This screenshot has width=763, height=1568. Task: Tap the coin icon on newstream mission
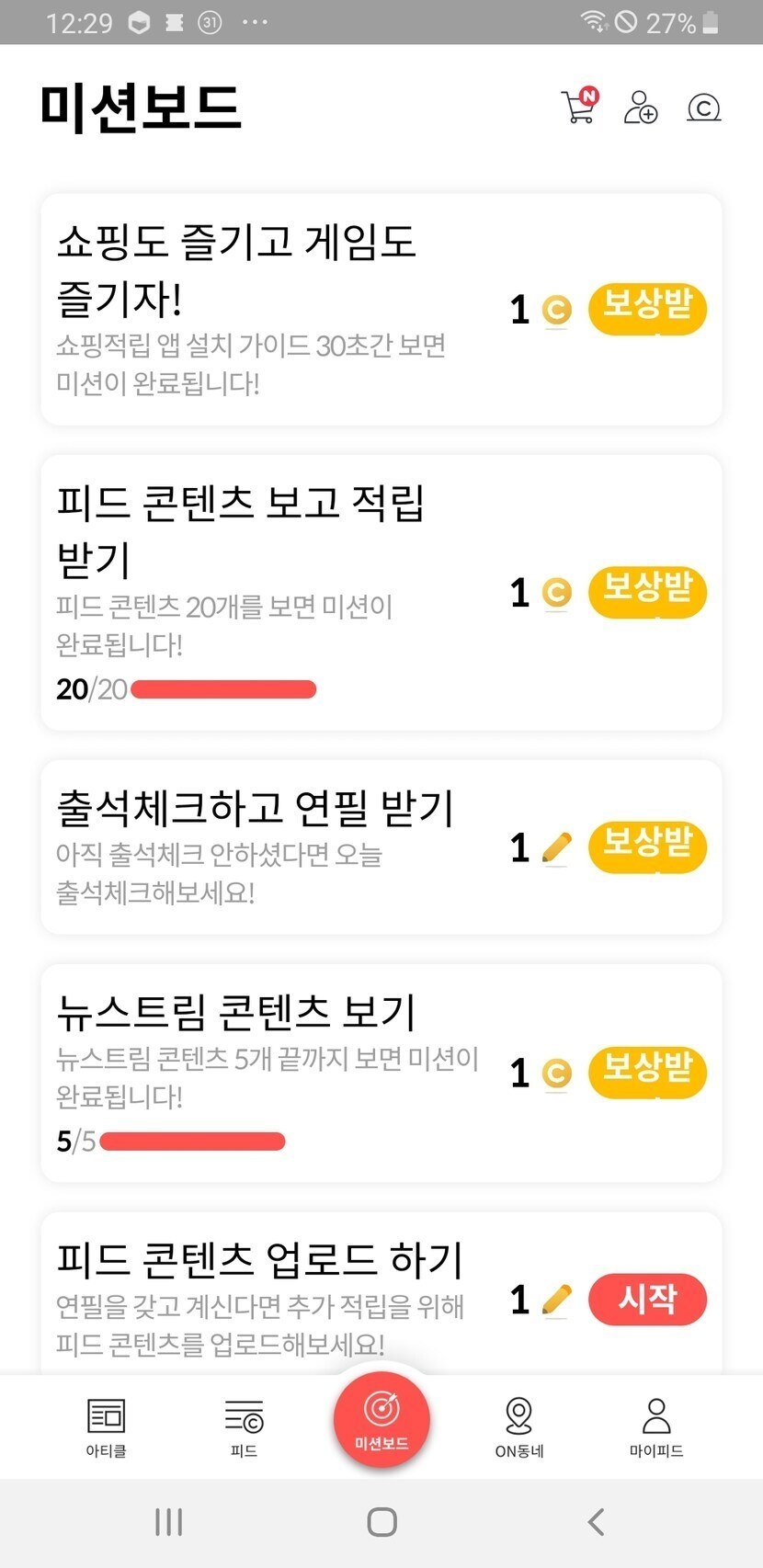(556, 1074)
